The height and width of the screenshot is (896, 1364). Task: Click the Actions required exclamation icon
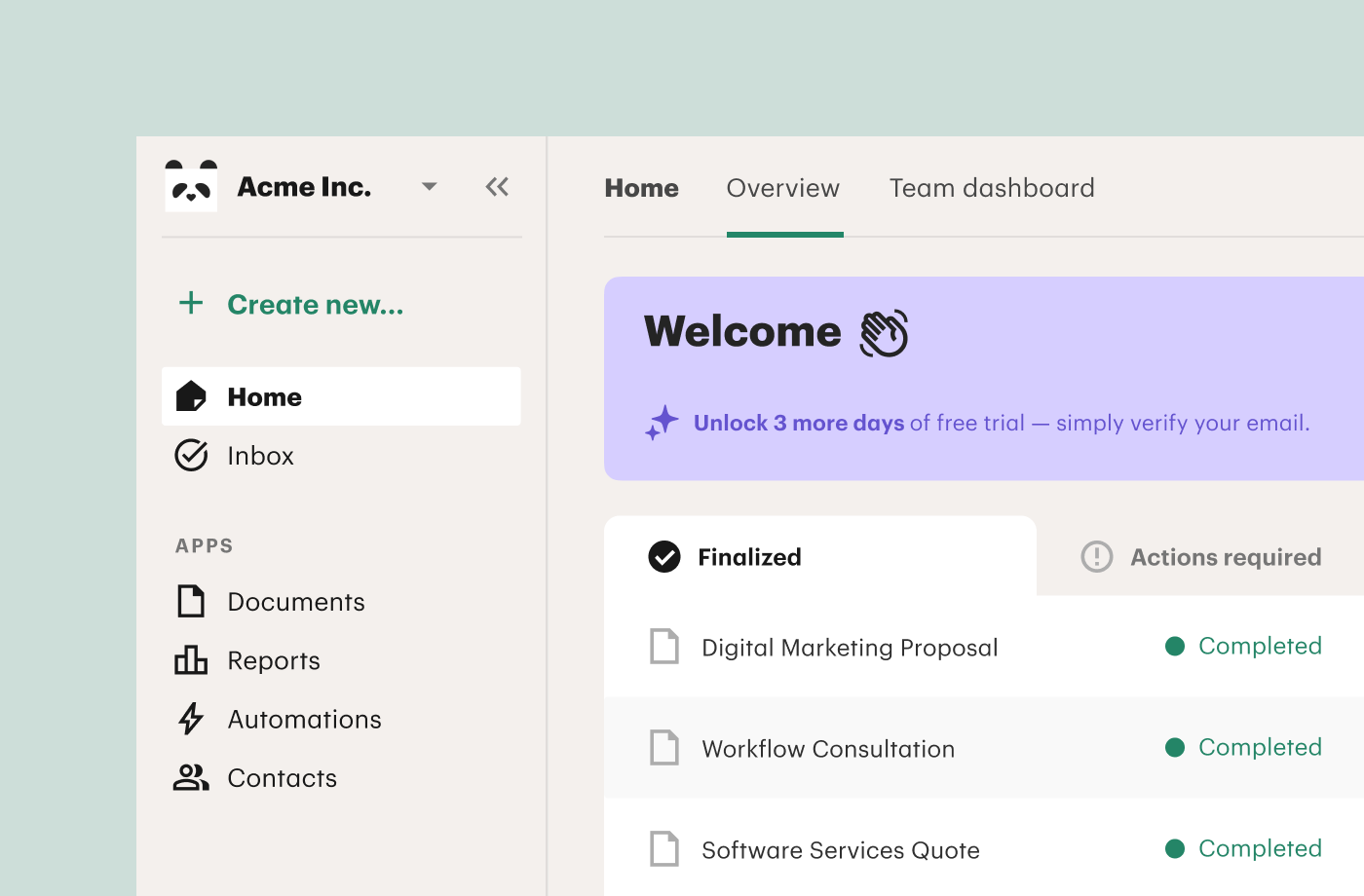pos(1097,556)
